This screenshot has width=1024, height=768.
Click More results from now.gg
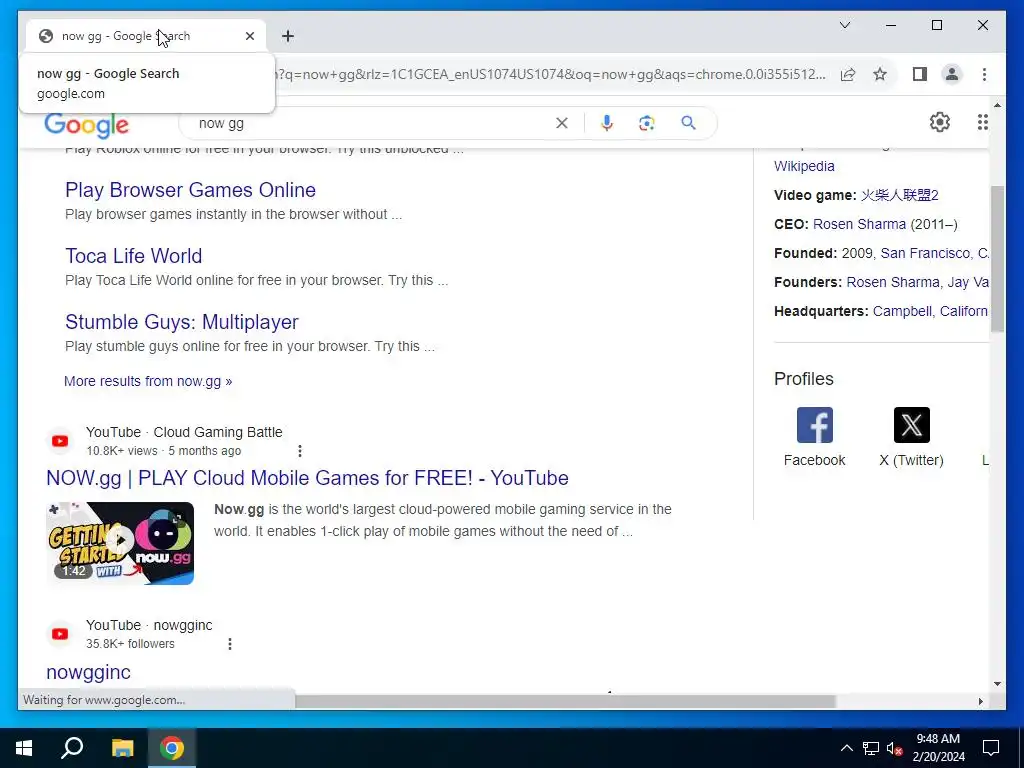[148, 381]
